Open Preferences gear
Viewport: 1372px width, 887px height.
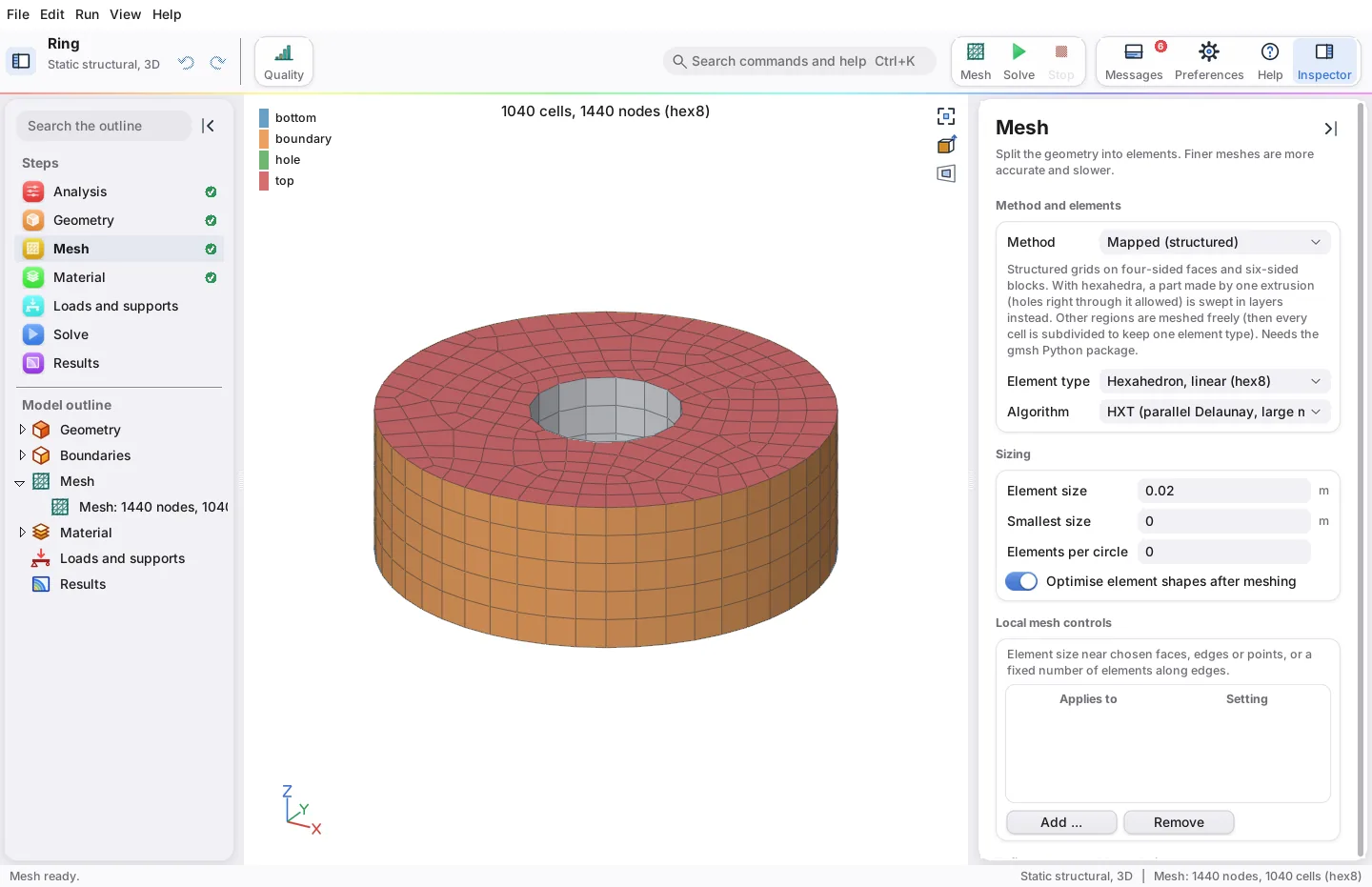click(1209, 62)
